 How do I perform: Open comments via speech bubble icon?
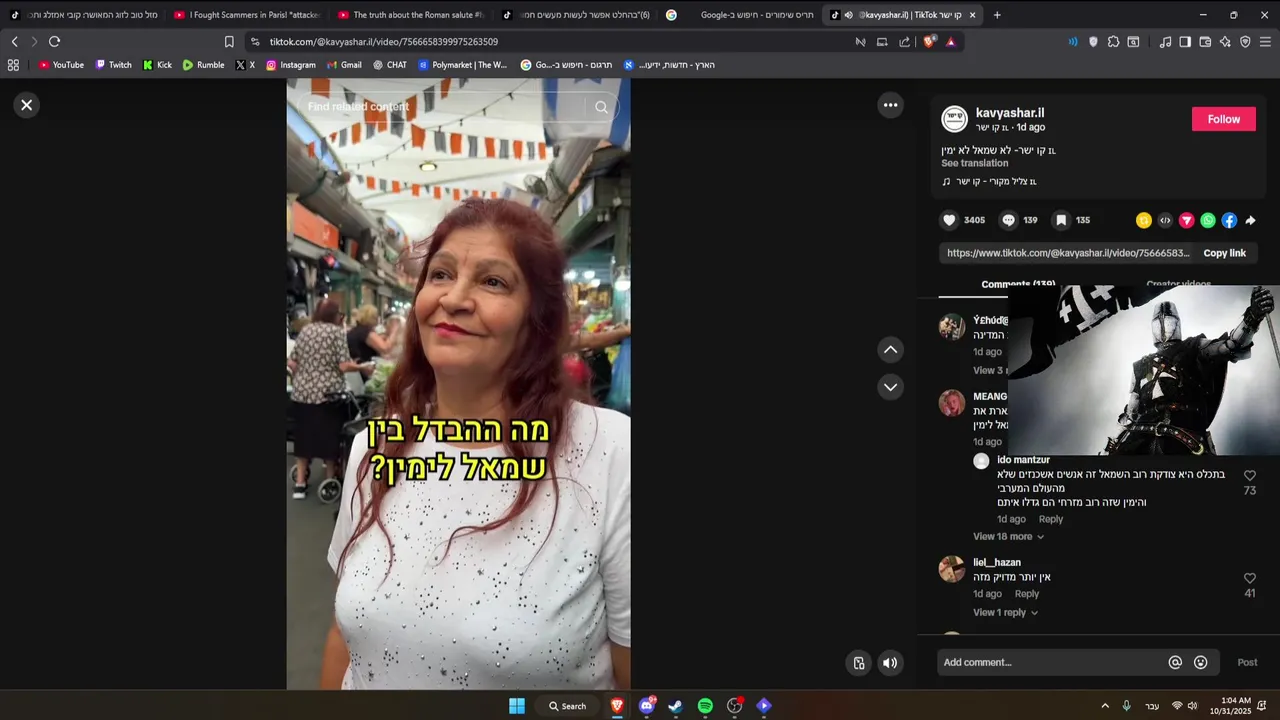1008,220
